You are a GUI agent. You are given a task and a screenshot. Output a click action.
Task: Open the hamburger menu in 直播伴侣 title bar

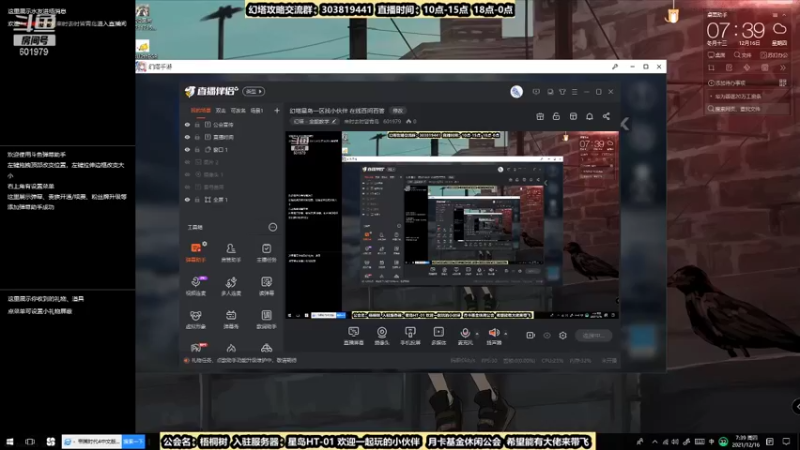click(574, 92)
